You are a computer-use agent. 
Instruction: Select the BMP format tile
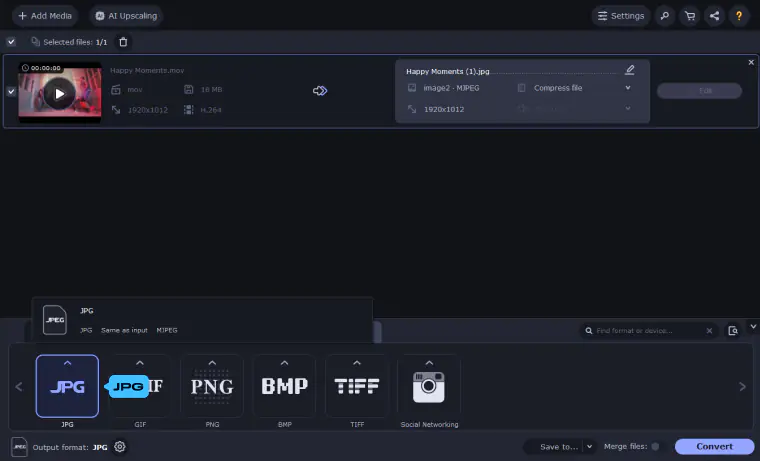[285, 386]
